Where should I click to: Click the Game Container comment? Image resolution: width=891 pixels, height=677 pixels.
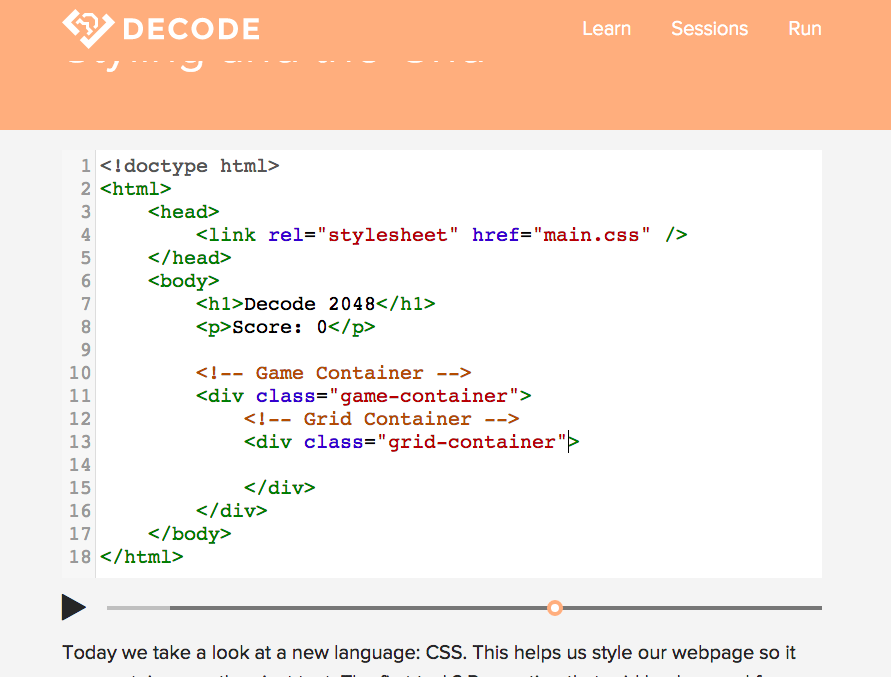click(334, 373)
